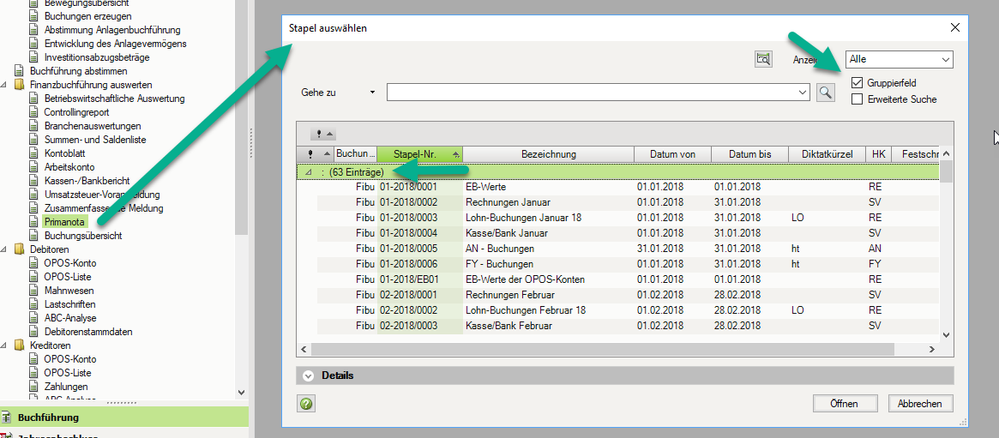Click the Buchführung abstimmen document icon
This screenshot has width=999, height=438.
[20, 71]
